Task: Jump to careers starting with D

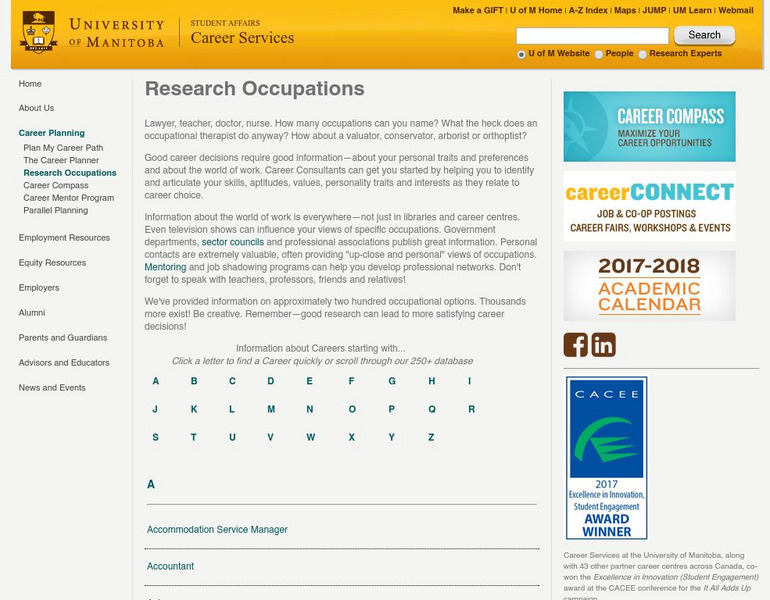Action: pyautogui.click(x=271, y=381)
